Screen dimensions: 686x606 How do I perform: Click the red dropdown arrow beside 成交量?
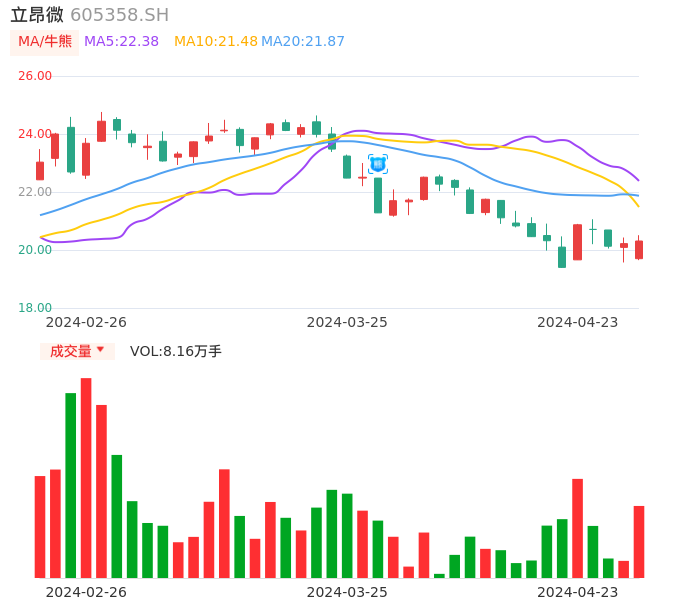(x=100, y=350)
